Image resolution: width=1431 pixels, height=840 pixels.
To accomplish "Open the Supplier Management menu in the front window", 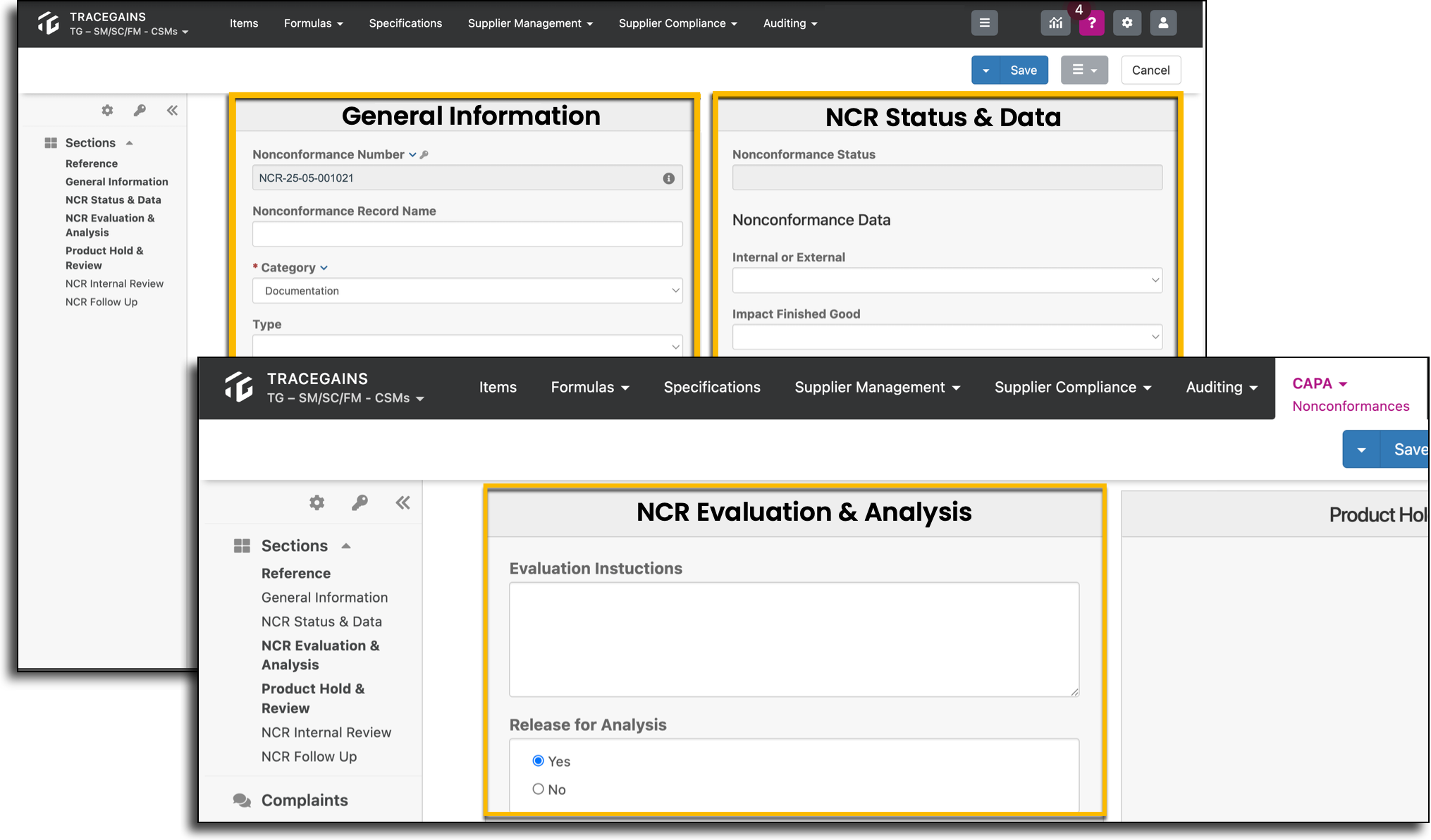I will coord(877,387).
